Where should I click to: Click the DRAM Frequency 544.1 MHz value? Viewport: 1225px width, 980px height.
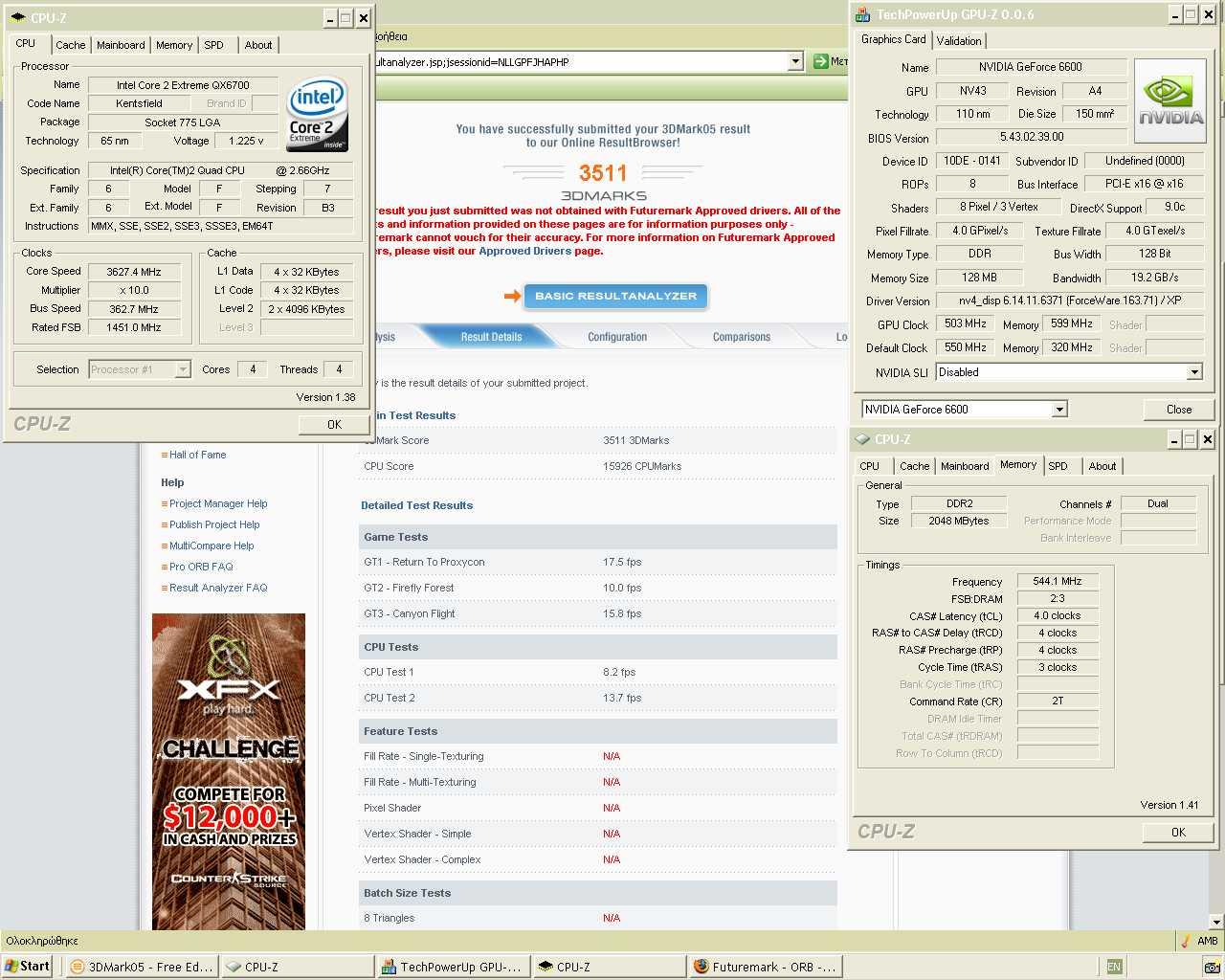pyautogui.click(x=1057, y=581)
